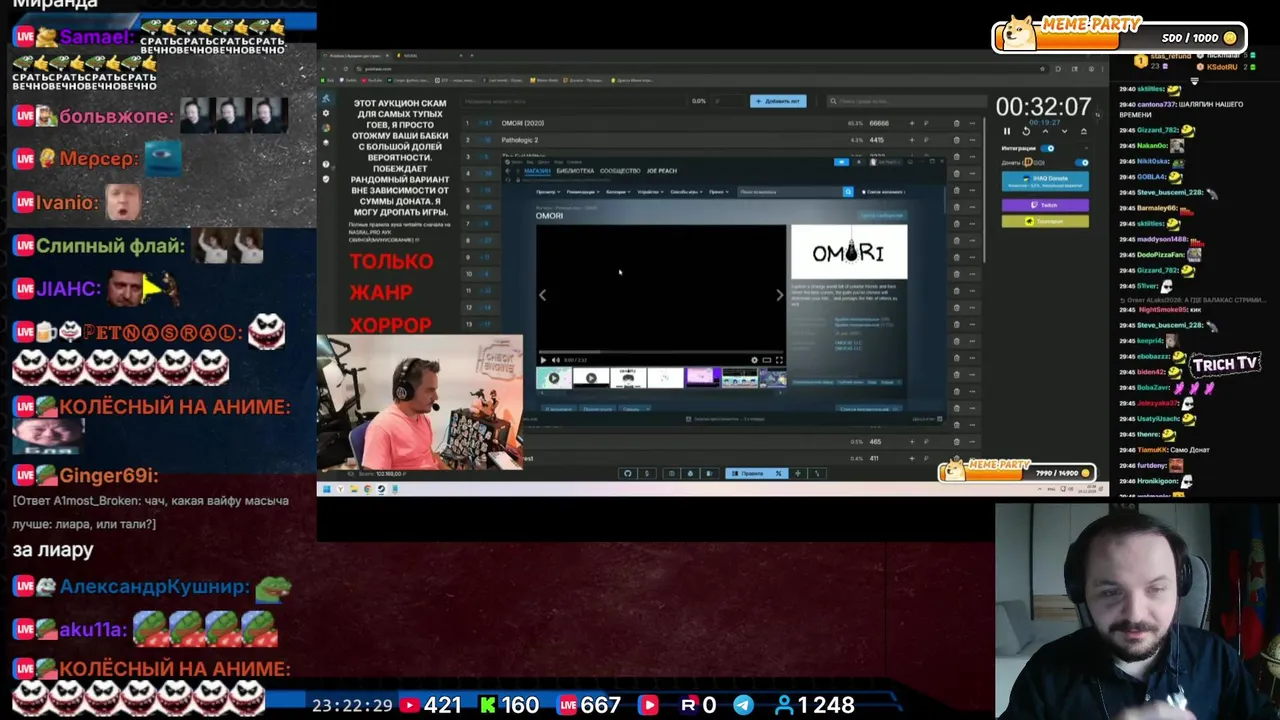
Task: Expand the Прочее store dropdown
Action: pos(718,191)
